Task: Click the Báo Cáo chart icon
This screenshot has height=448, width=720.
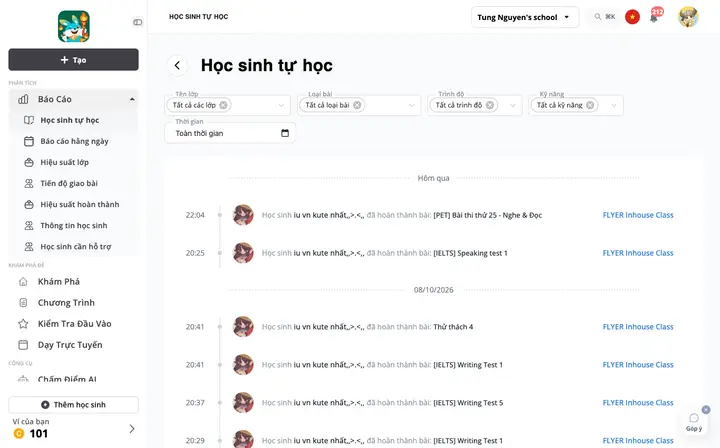Action: (x=23, y=99)
